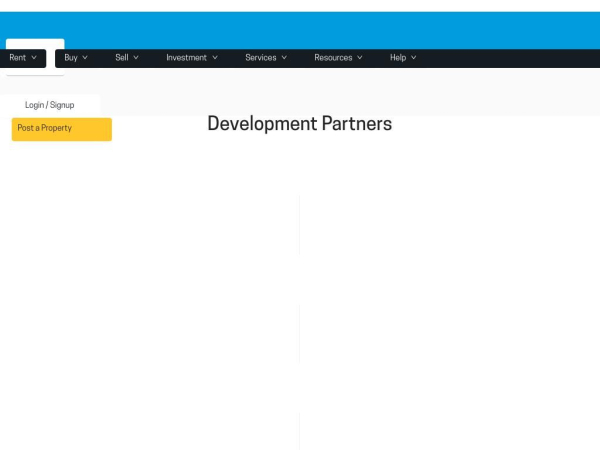Click the vertical divider below Development Partners
Viewport: 600px width, 450px height.
(299, 225)
